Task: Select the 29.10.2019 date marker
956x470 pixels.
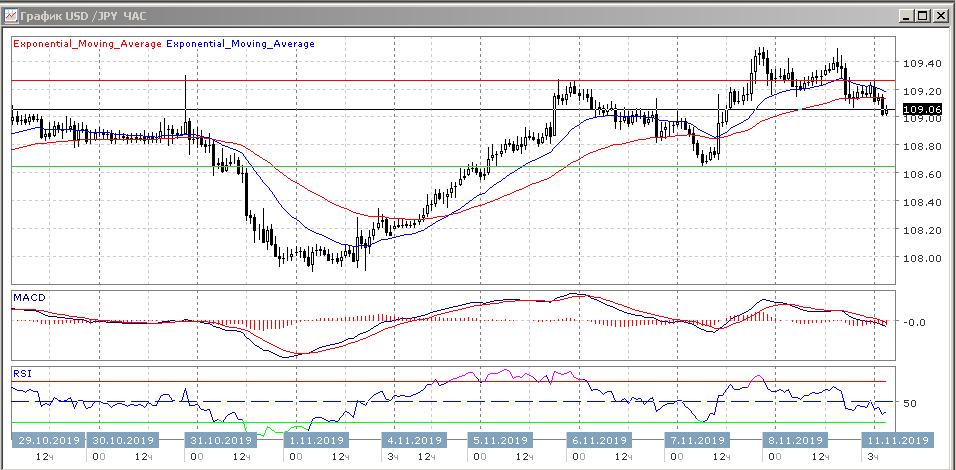Action: (46, 440)
